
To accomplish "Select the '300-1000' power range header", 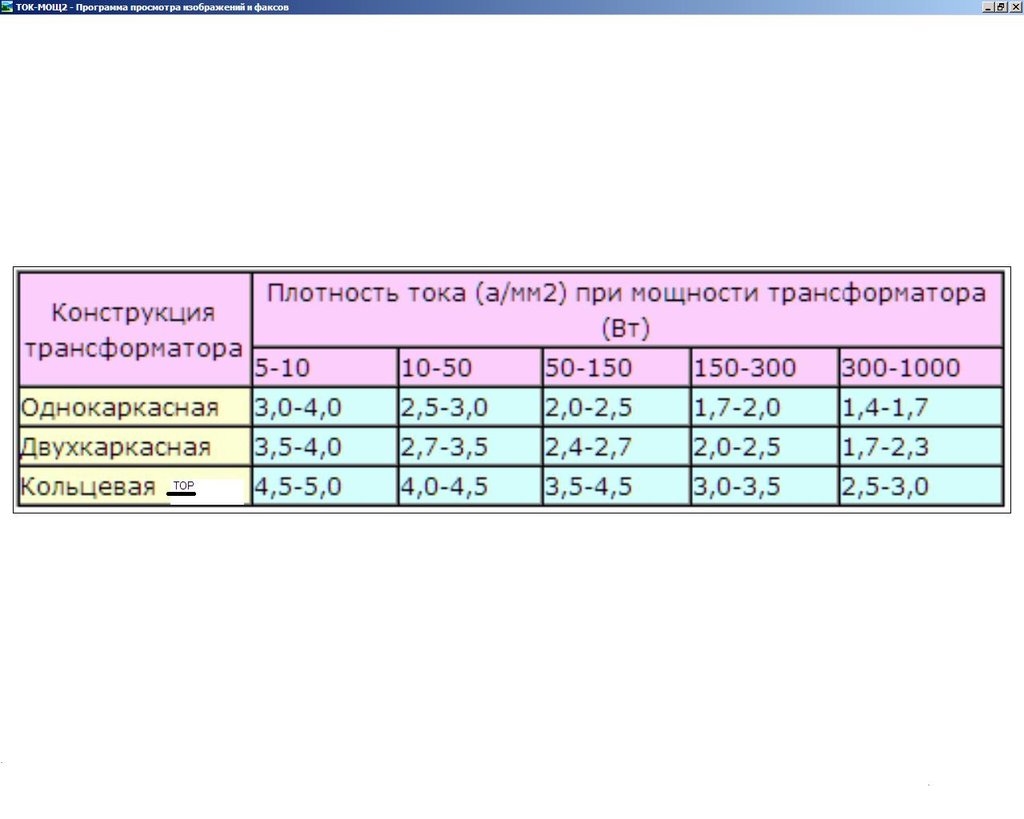I will [921, 368].
